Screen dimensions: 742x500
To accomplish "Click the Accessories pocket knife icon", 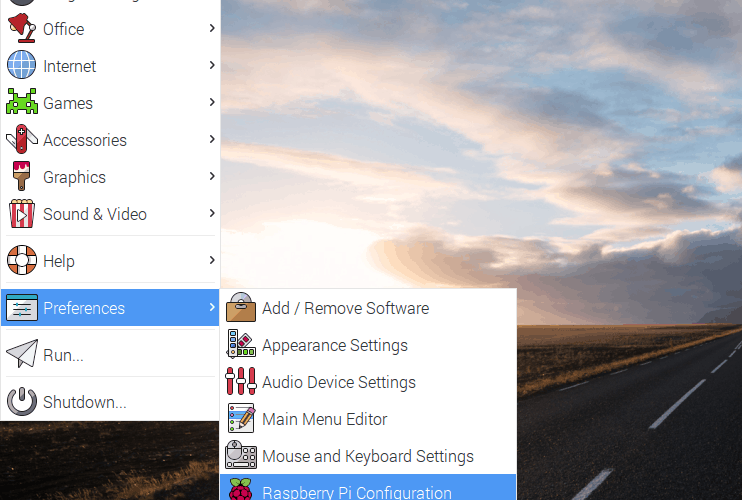I will tap(21, 140).
